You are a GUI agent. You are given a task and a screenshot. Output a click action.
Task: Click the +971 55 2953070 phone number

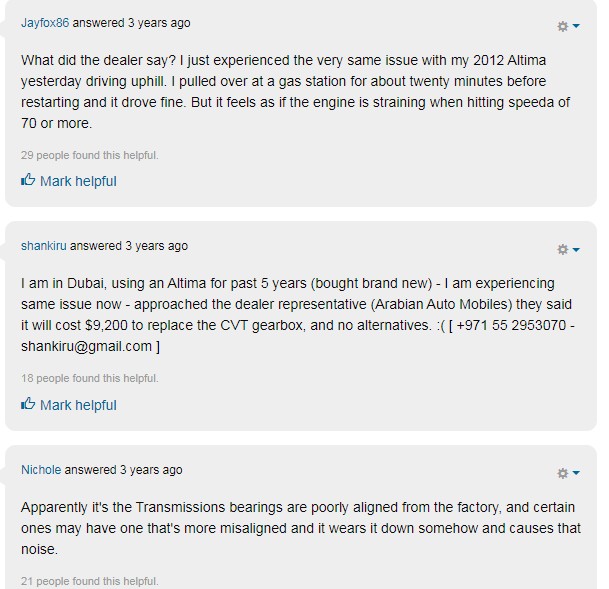pyautogui.click(x=510, y=327)
